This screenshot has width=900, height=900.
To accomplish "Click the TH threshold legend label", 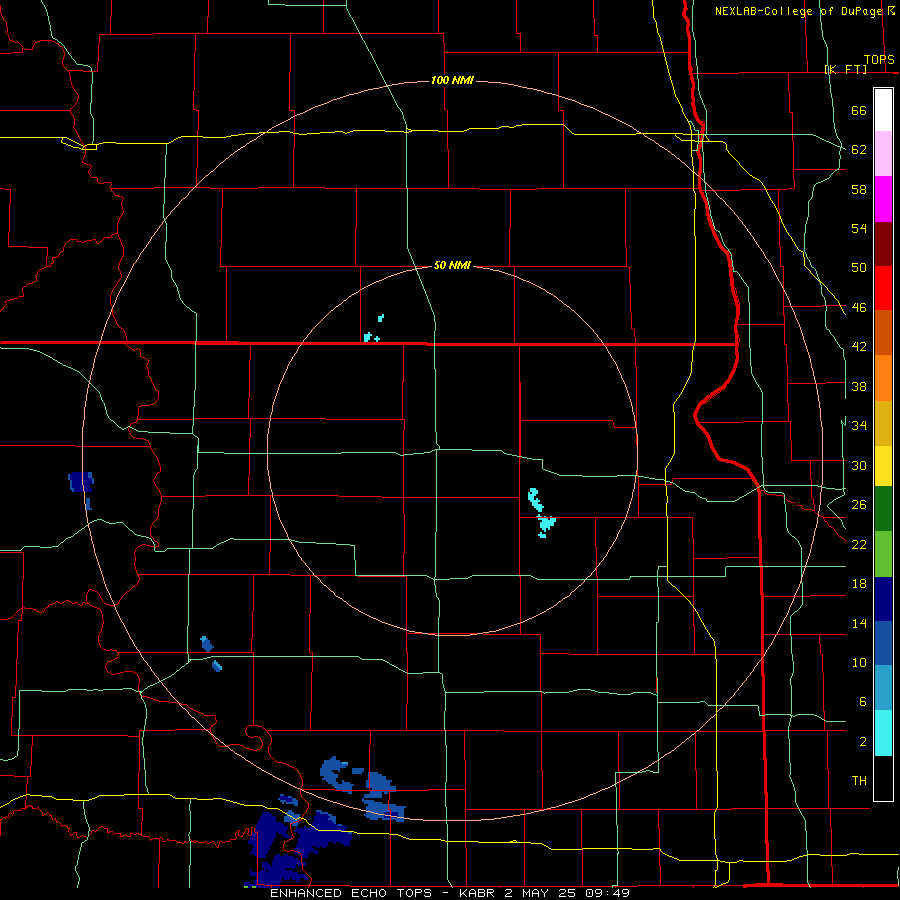I will tap(859, 781).
